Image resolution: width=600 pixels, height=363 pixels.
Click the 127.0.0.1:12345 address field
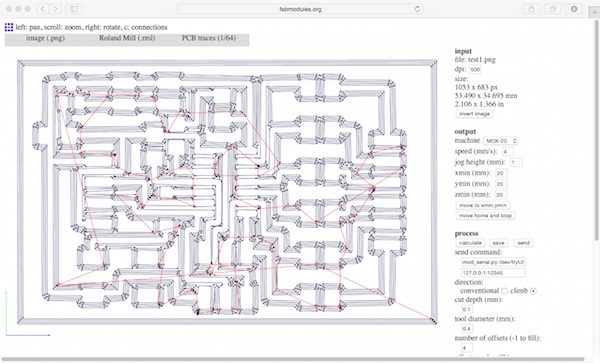(x=493, y=273)
